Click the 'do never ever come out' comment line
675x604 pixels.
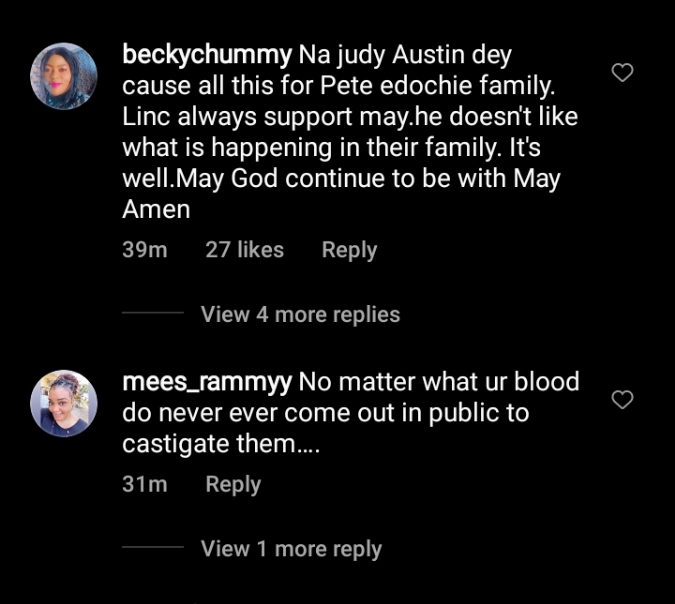point(325,413)
